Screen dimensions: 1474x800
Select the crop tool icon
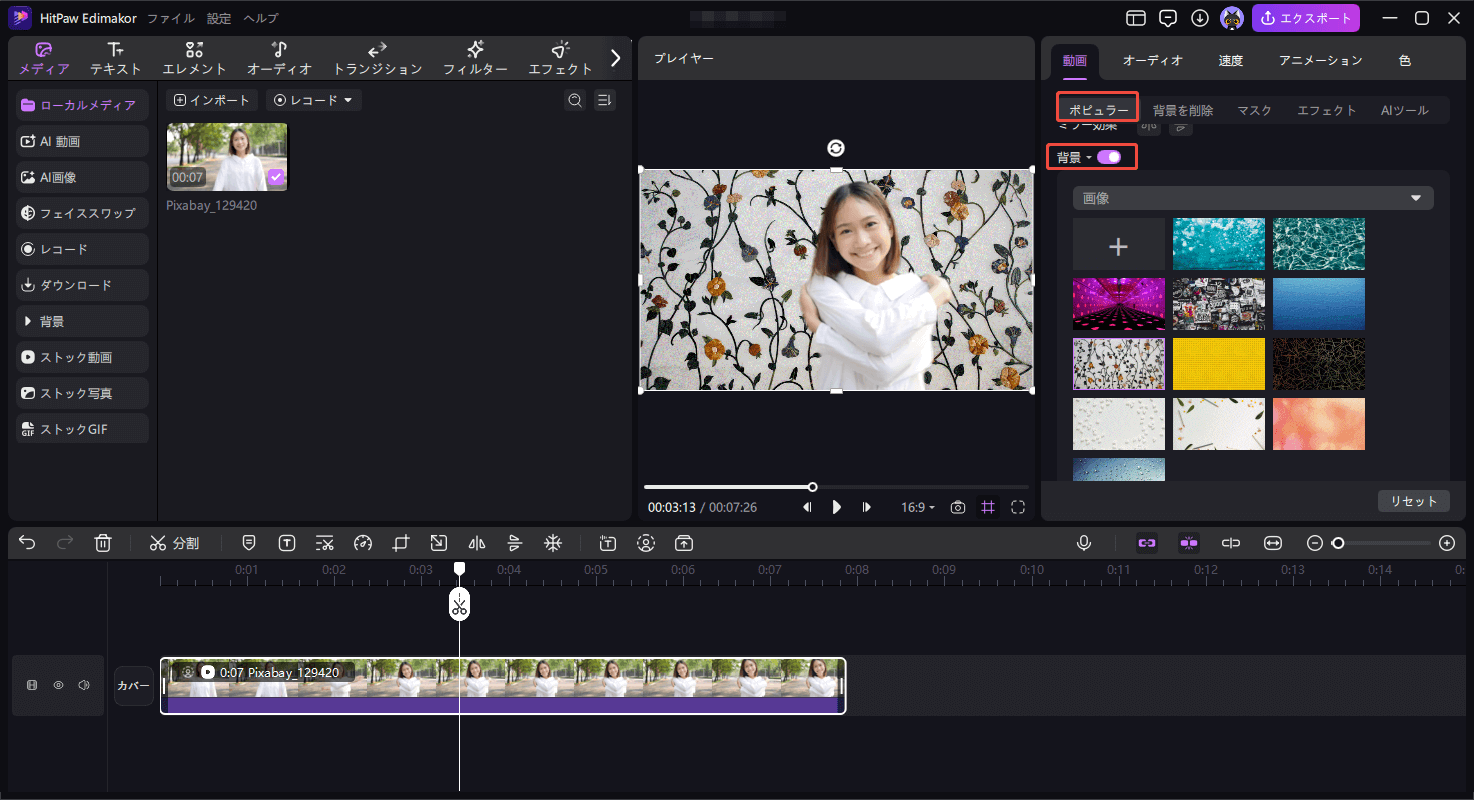[x=401, y=543]
